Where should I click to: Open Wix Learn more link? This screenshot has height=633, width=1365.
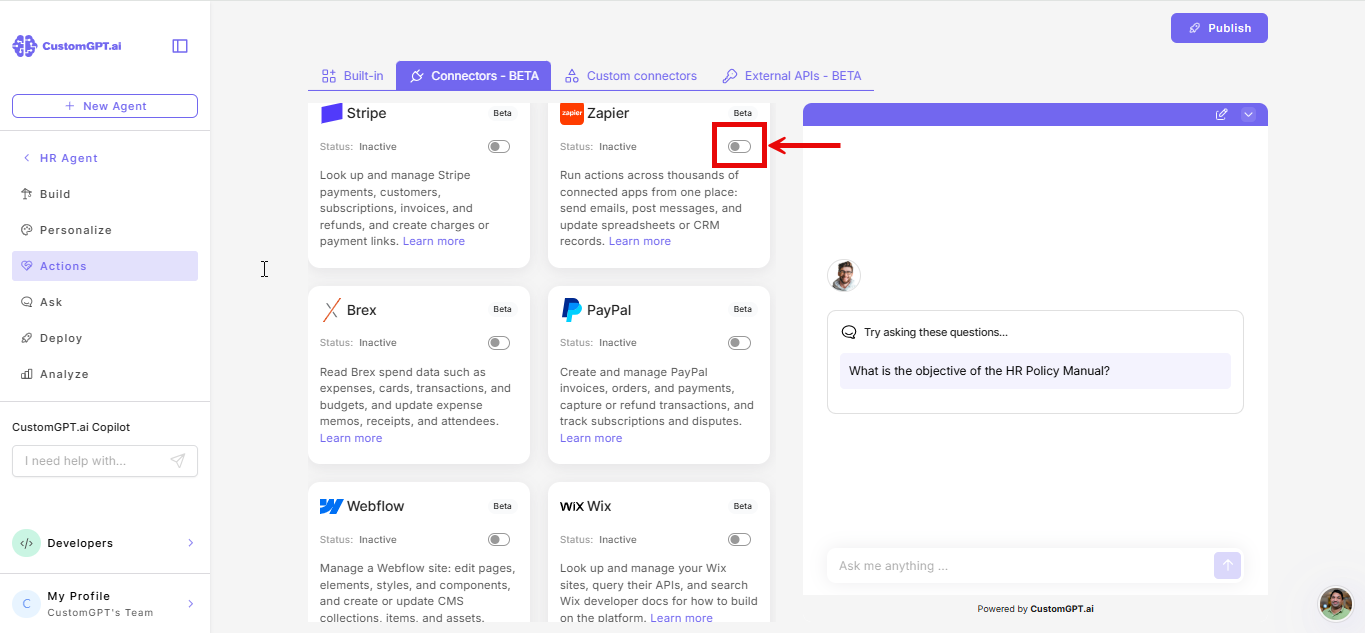[681, 618]
